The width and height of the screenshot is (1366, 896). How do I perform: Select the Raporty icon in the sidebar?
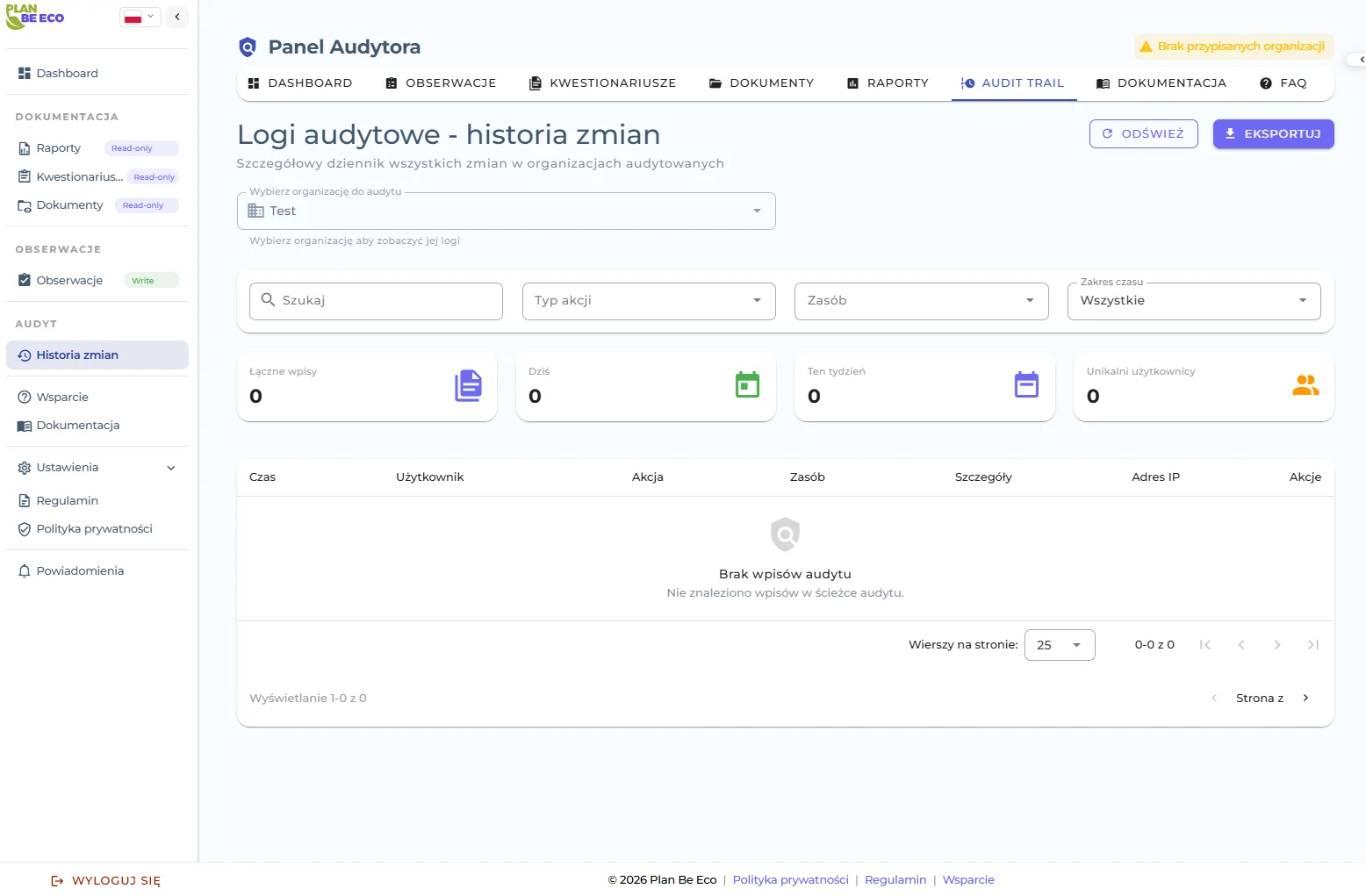(x=24, y=147)
